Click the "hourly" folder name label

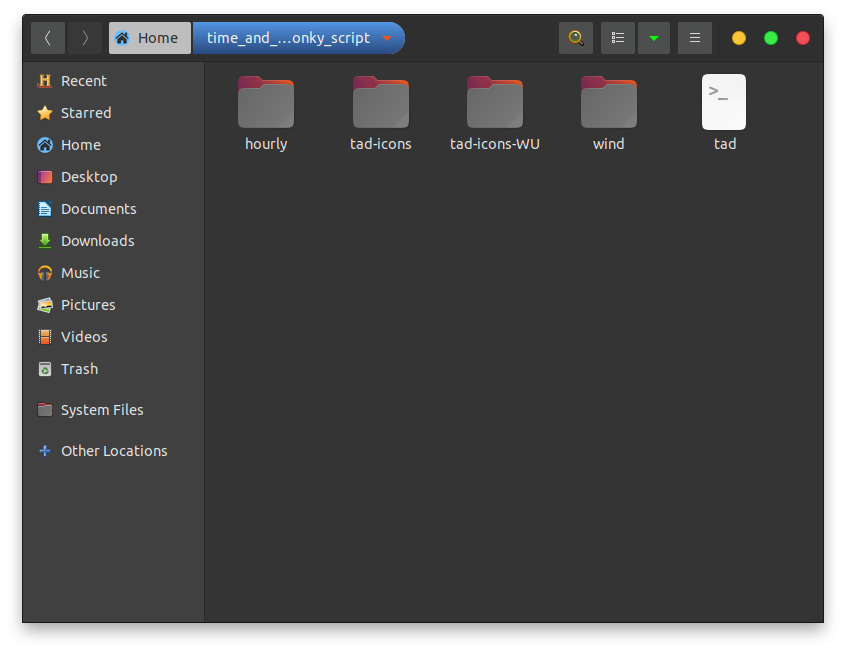coord(266,144)
